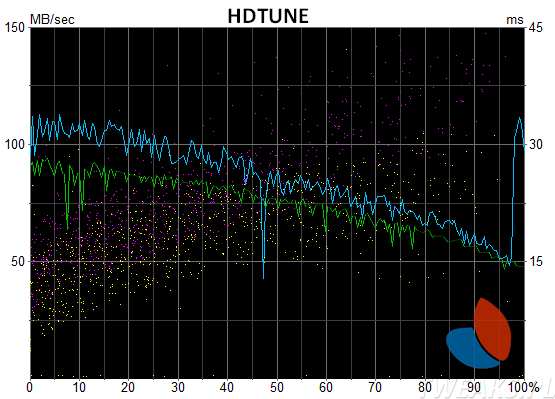Click the 15 value on the right axis
555x399 pixels.
pyautogui.click(x=536, y=262)
